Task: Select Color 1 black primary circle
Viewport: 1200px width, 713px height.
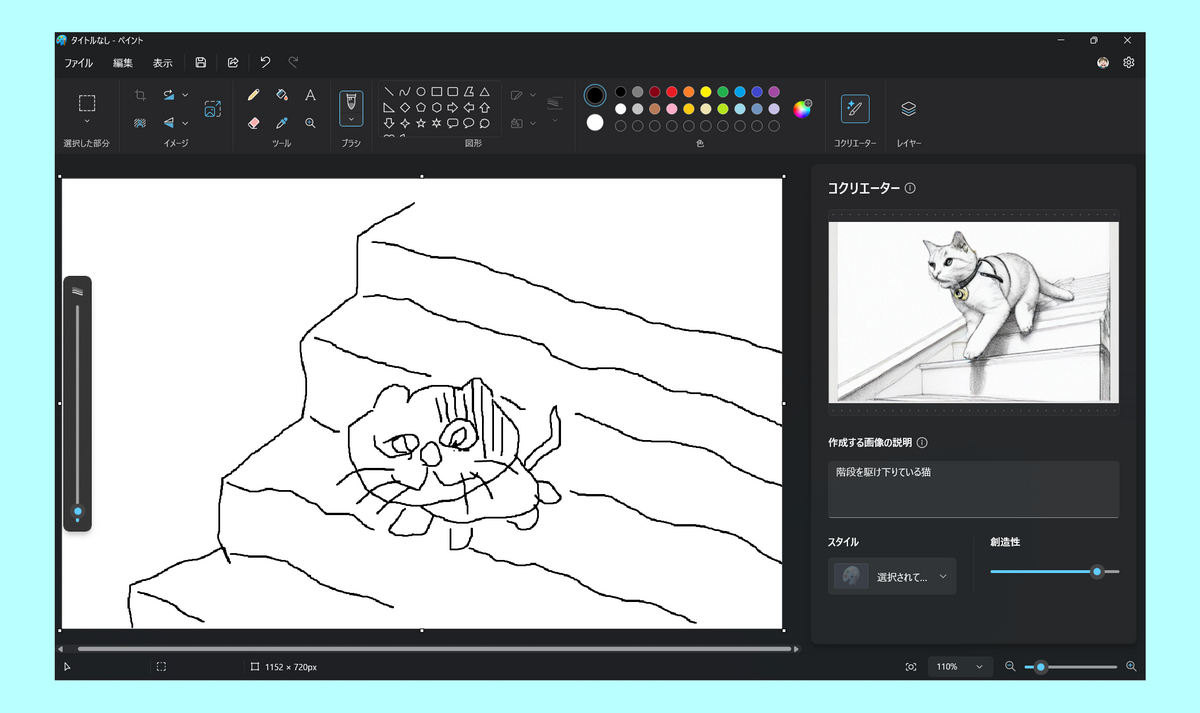Action: click(x=595, y=95)
